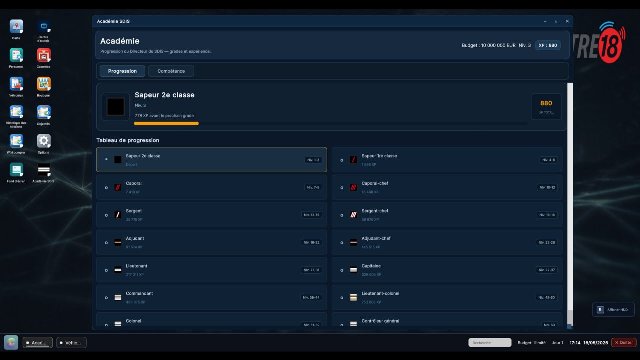Screen dimensions: 640x360
Task: Open the red Casernes desktop icon
Action: (44, 55)
